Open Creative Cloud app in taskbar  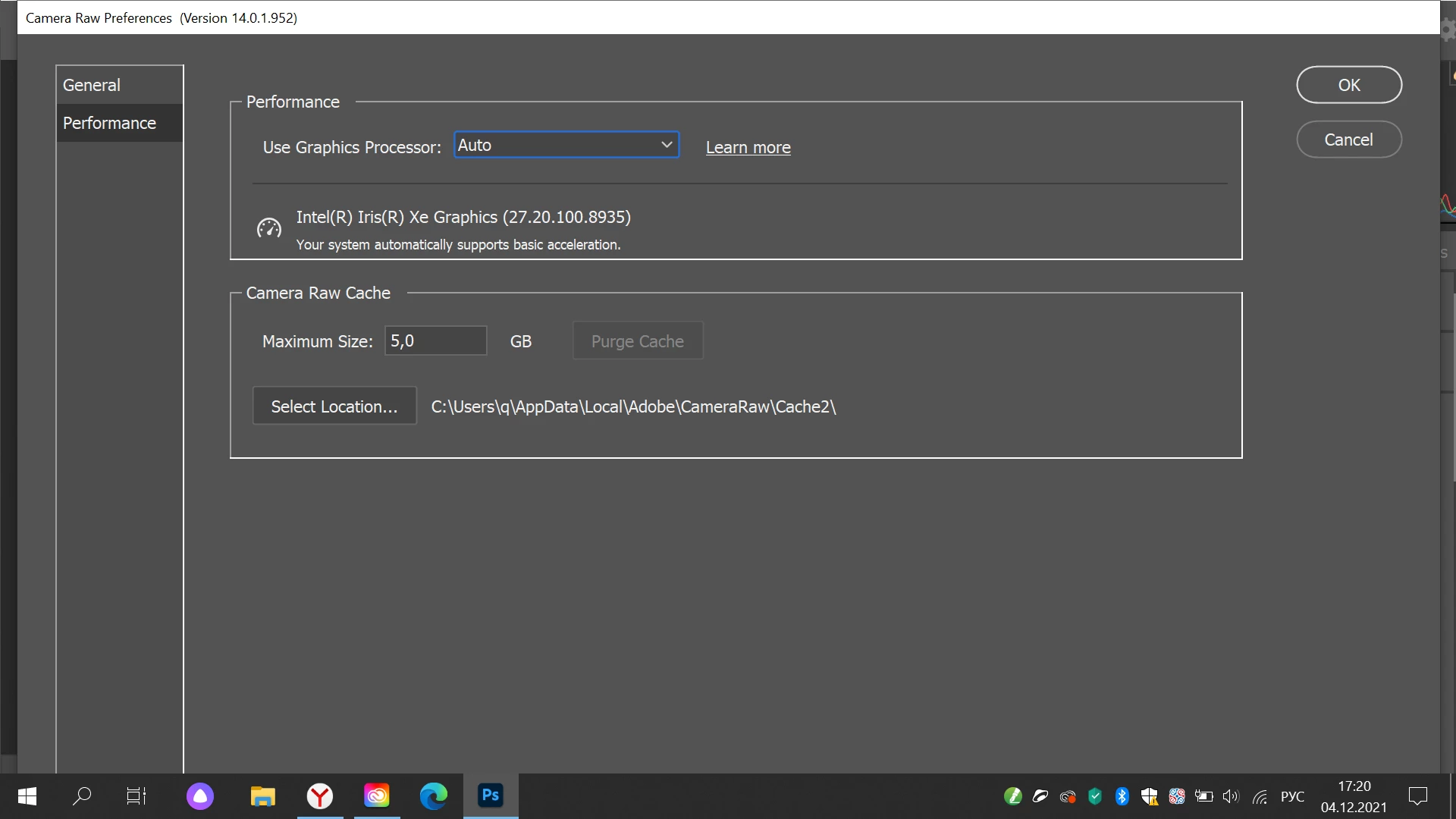[377, 795]
